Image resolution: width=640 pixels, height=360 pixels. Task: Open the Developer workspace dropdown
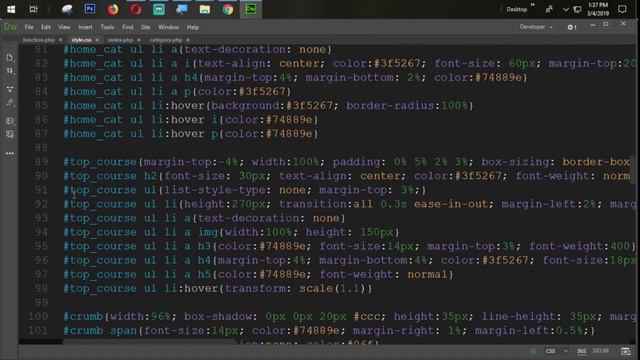[536, 27]
